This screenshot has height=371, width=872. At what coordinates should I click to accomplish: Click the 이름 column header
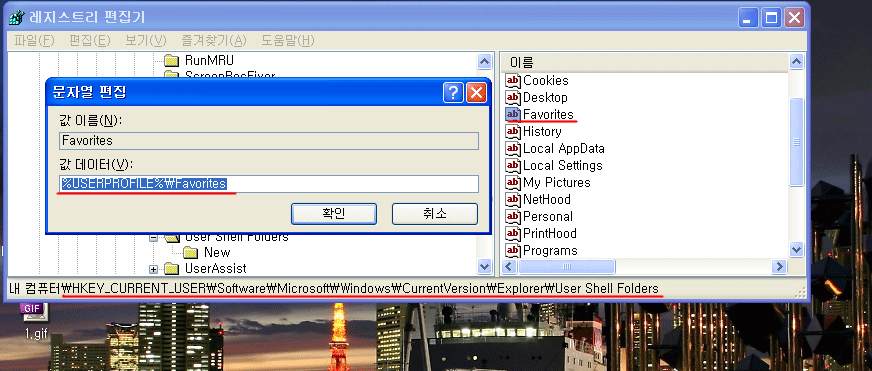[x=644, y=63]
